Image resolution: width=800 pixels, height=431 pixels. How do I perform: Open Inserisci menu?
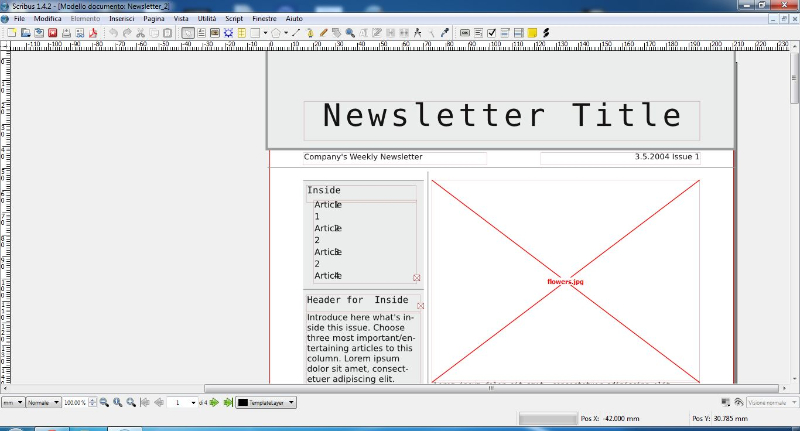121,18
